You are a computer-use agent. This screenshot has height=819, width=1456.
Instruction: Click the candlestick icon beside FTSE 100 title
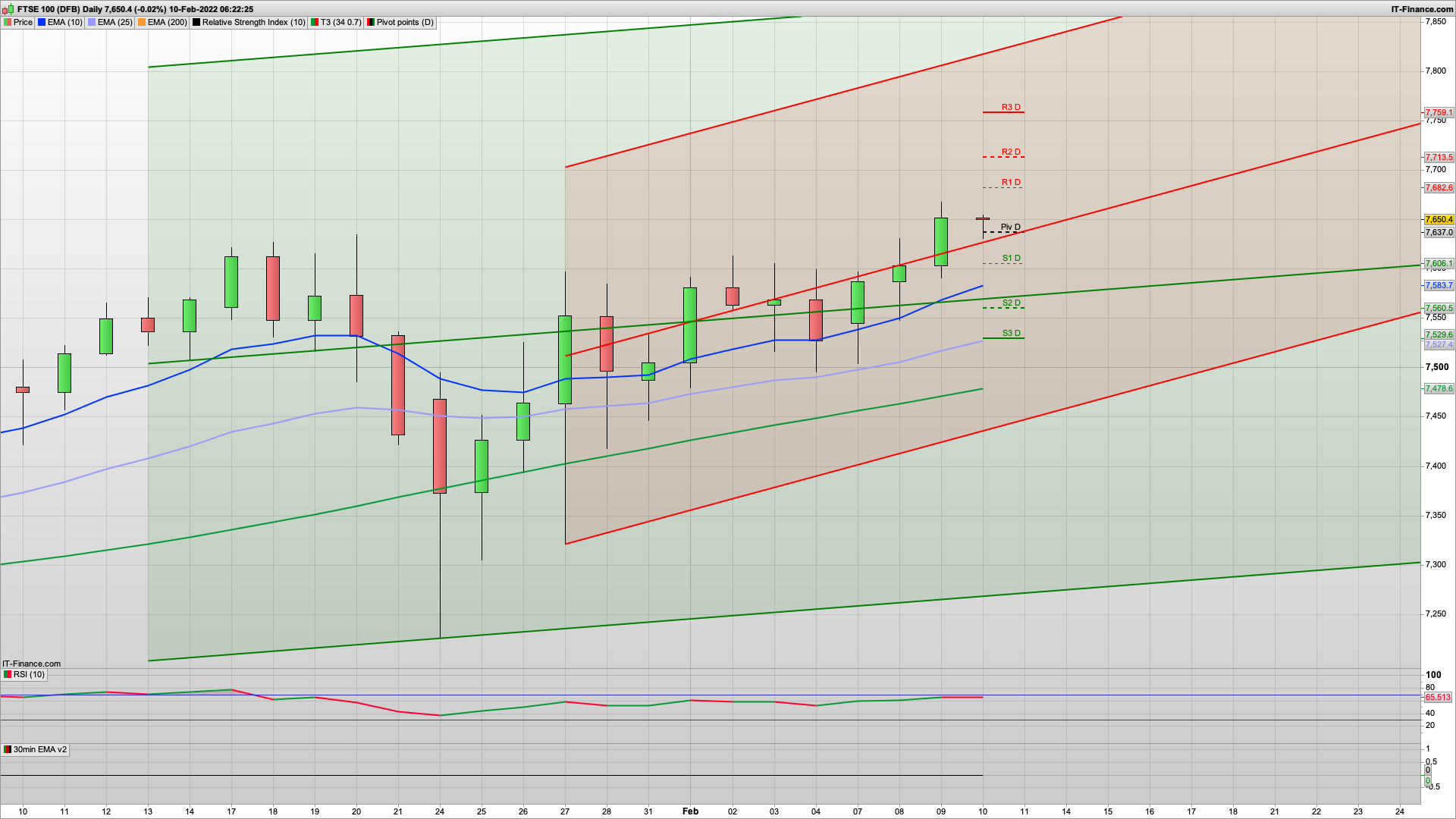click(x=8, y=9)
